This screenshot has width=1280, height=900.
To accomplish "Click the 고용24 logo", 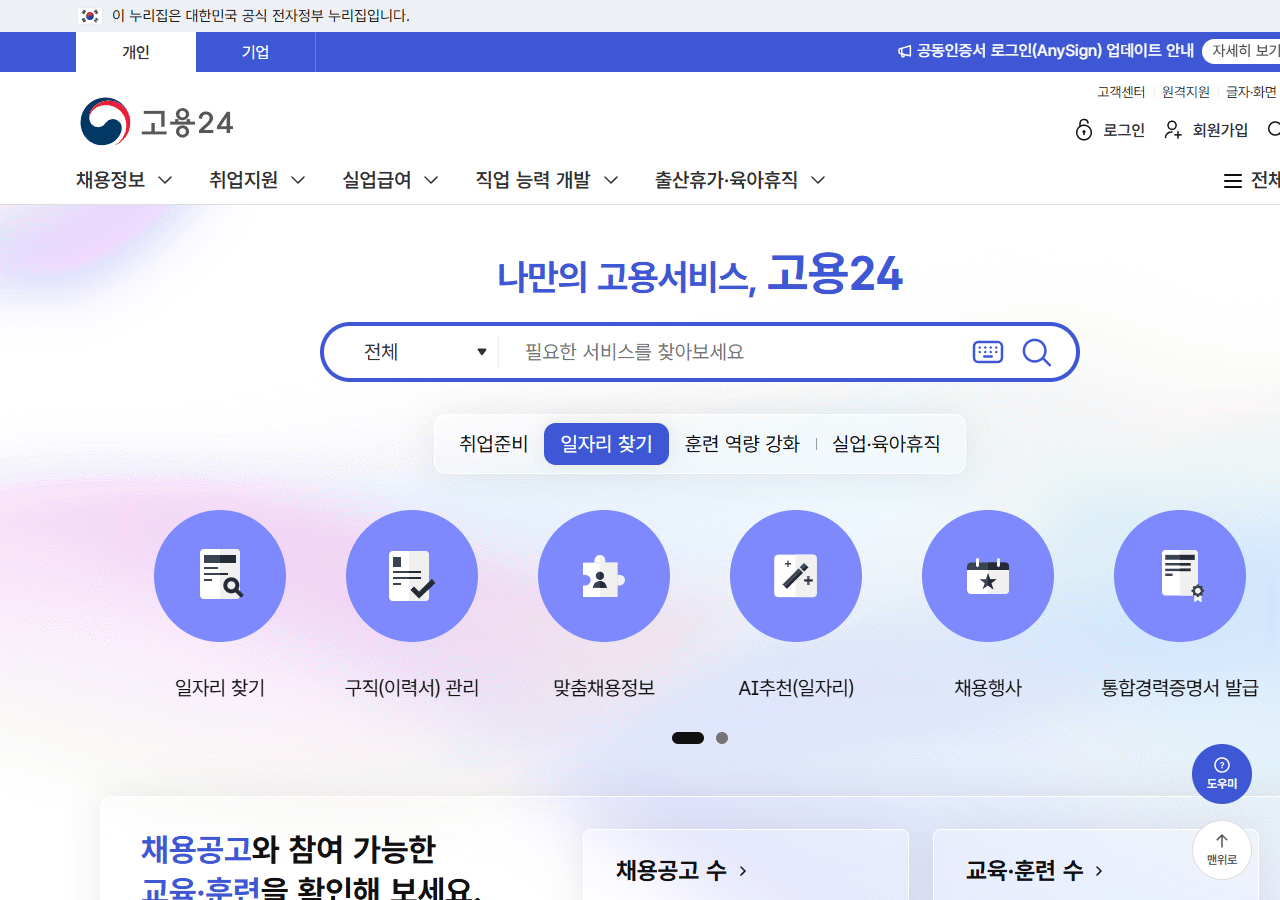I will pos(157,122).
